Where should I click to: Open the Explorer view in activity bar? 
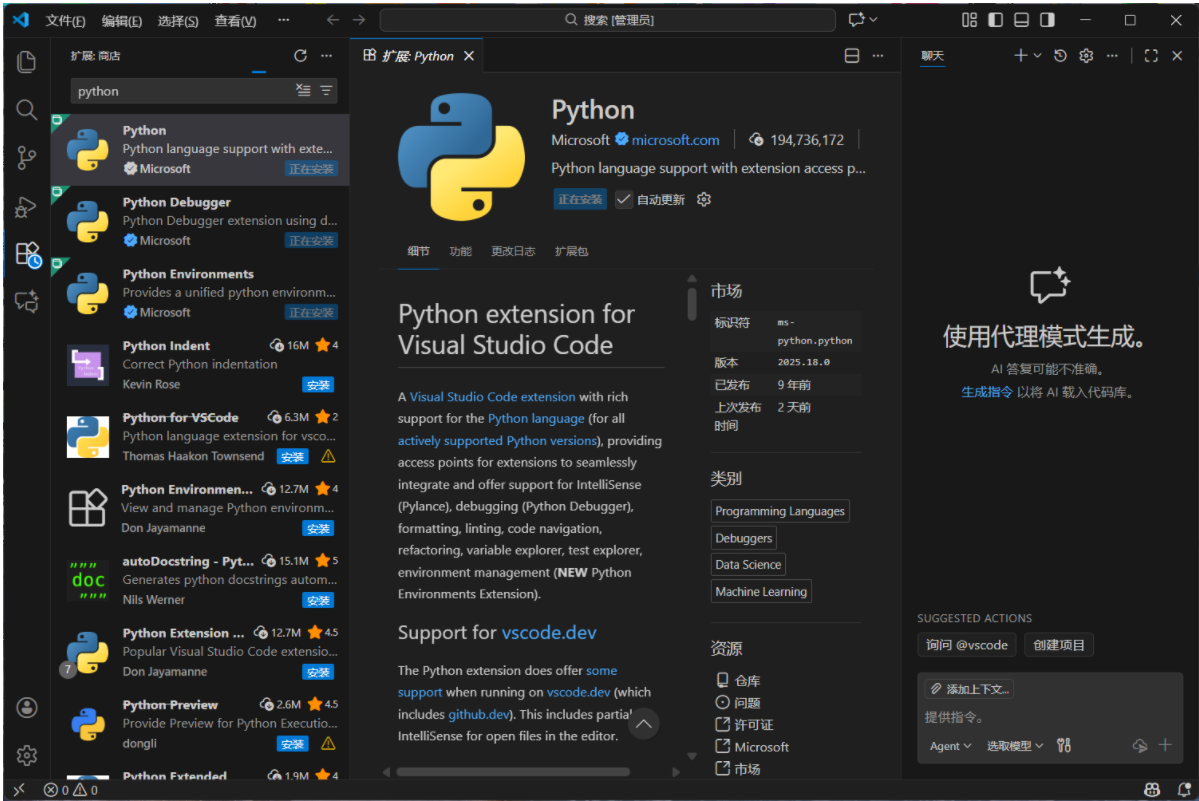pos(26,62)
